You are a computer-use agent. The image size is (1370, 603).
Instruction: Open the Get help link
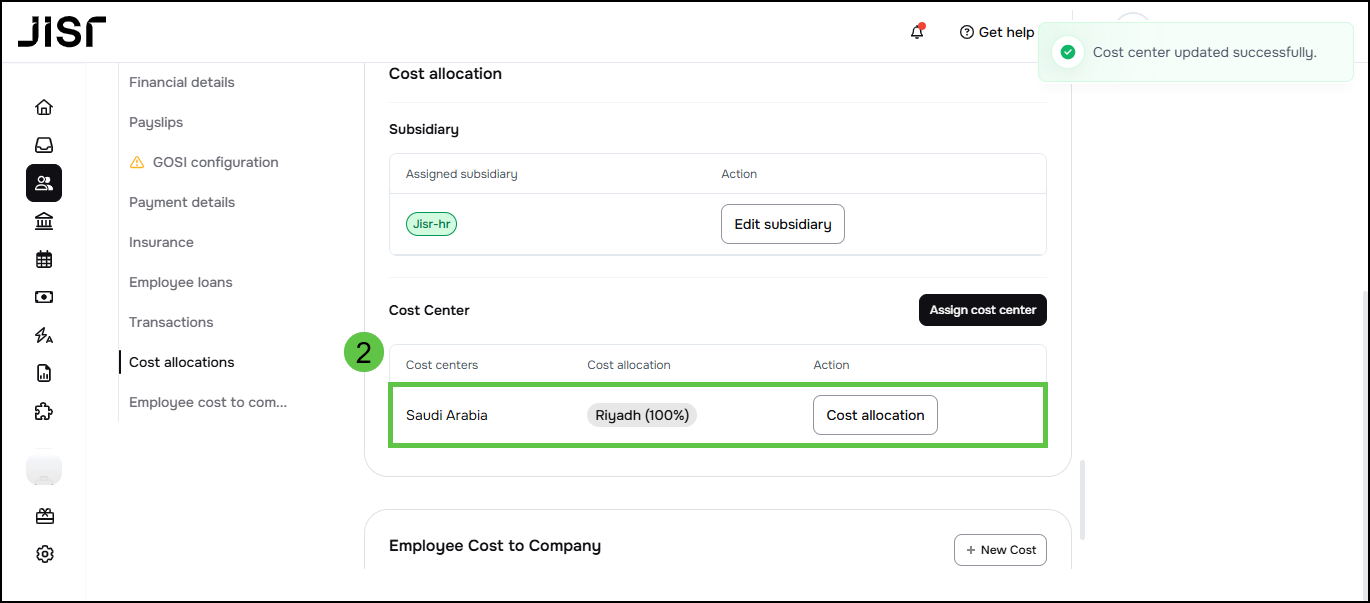(997, 32)
